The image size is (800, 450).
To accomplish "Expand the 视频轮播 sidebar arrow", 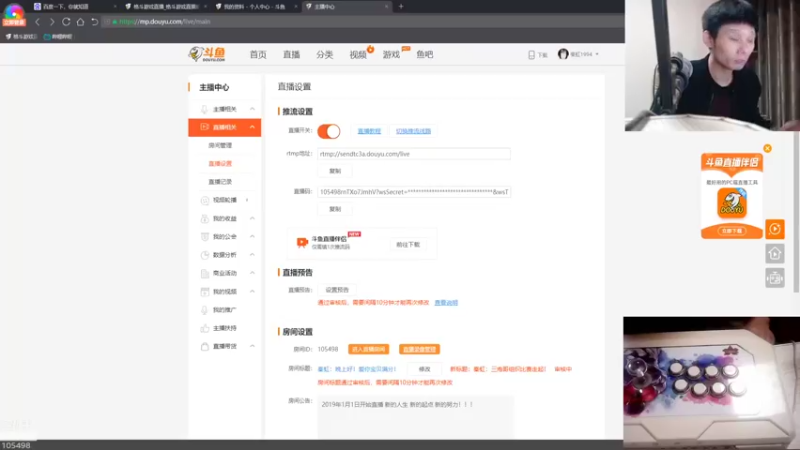I will pos(247,200).
